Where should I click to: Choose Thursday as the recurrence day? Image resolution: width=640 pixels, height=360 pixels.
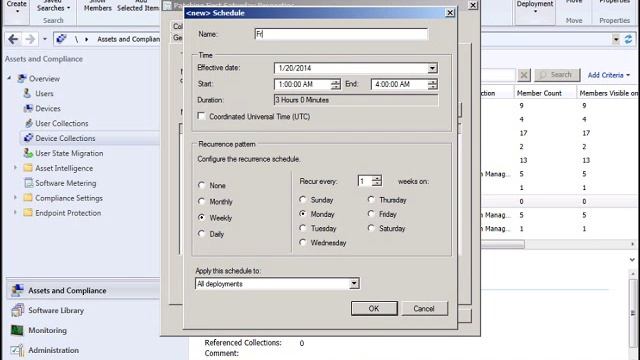[x=371, y=200]
